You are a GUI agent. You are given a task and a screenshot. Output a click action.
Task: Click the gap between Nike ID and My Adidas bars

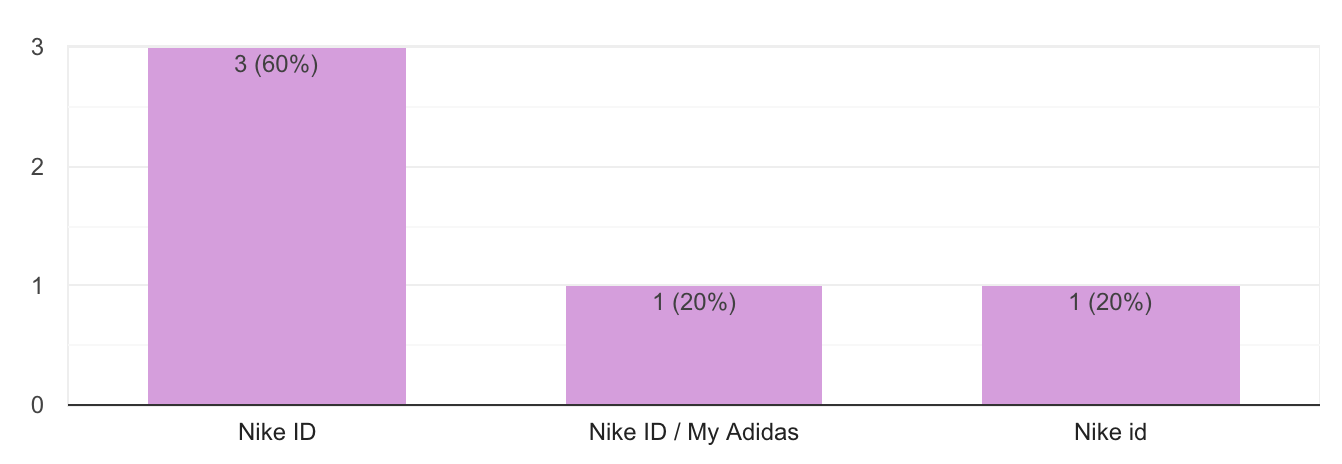486,226
